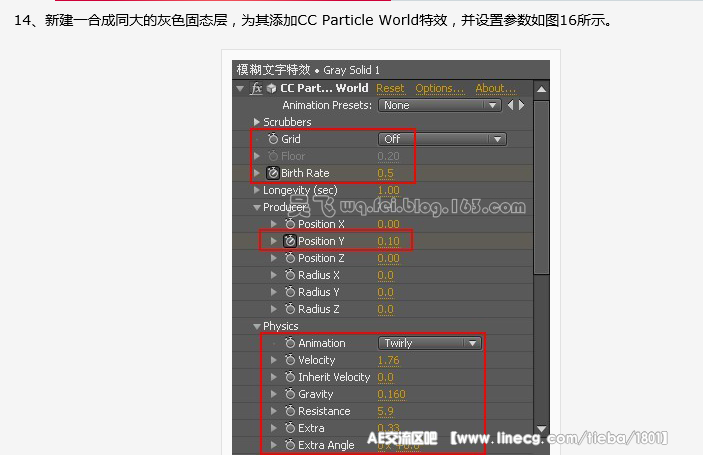This screenshot has width=703, height=455.
Task: Toggle the Radius Y stopwatch icon
Action: tap(290, 292)
